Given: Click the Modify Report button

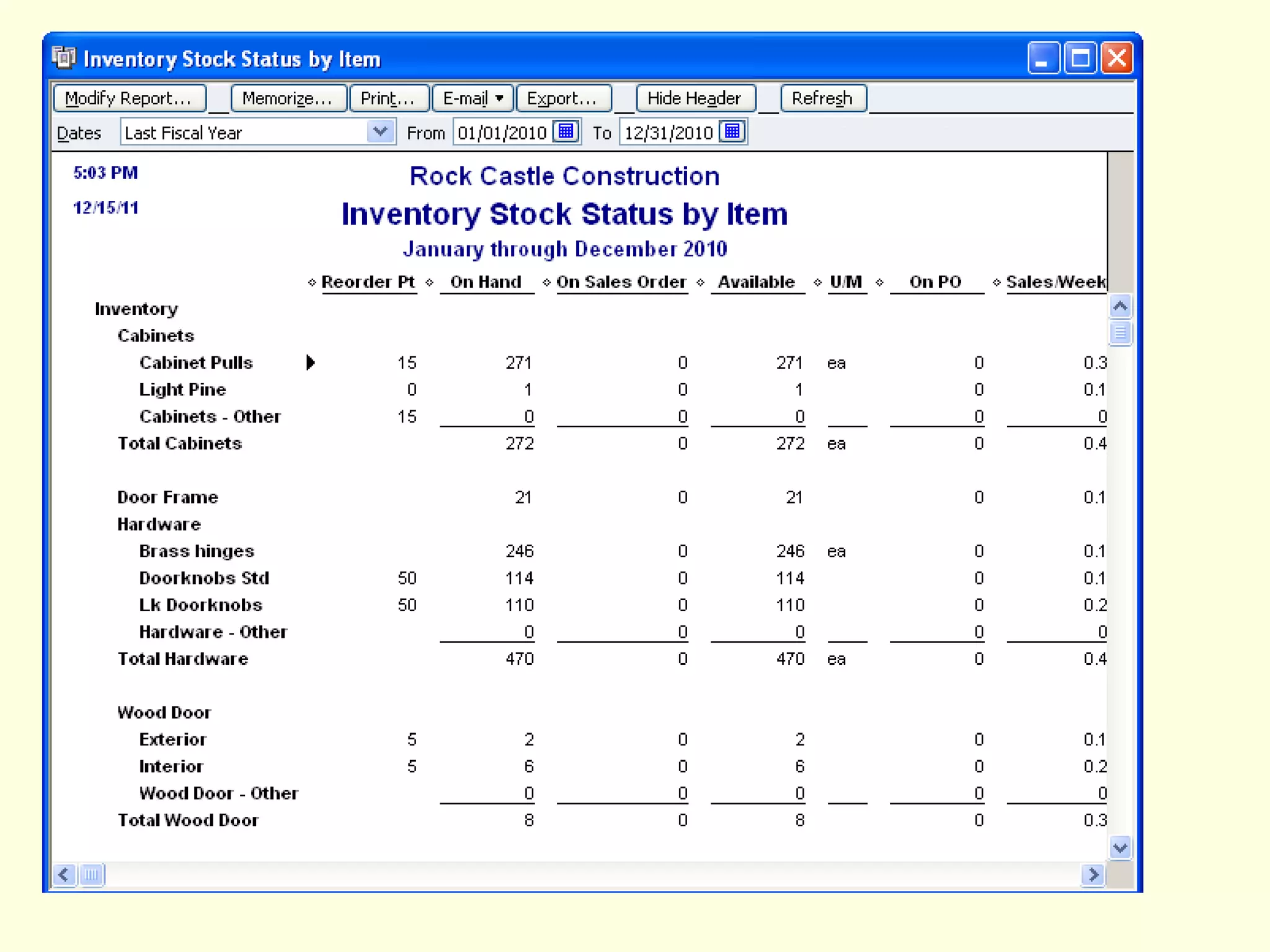Looking at the screenshot, I should click(129, 98).
